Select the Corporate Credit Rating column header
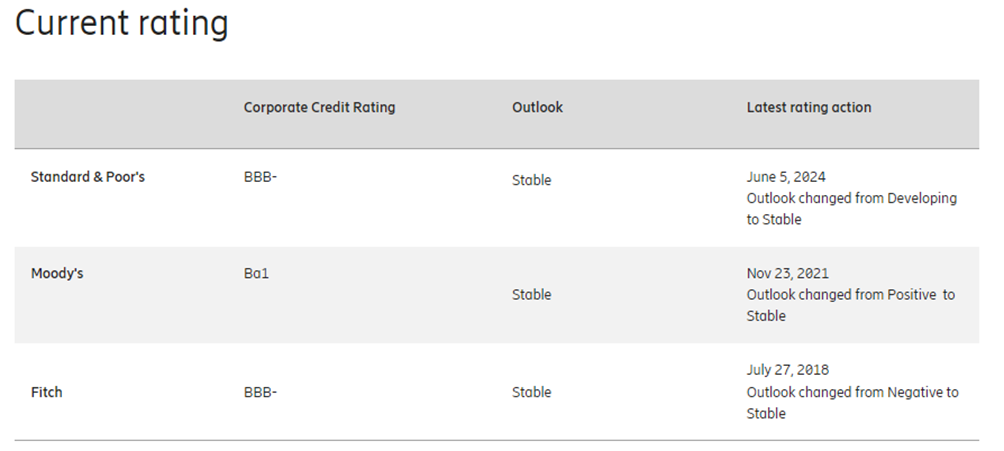Screen dimensions: 1004x451 [319, 107]
